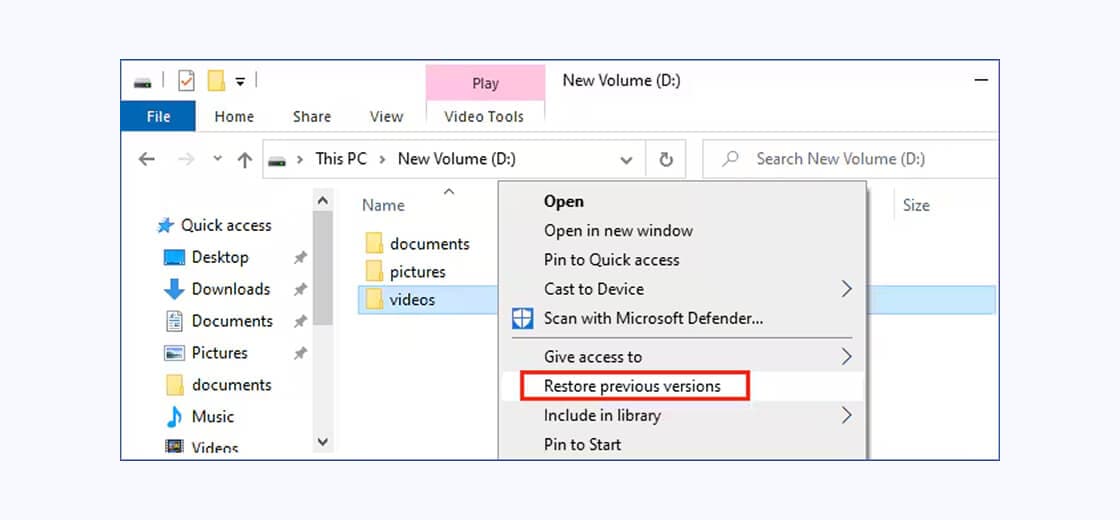Expand the Cast to Device submenu arrow

tap(846, 289)
